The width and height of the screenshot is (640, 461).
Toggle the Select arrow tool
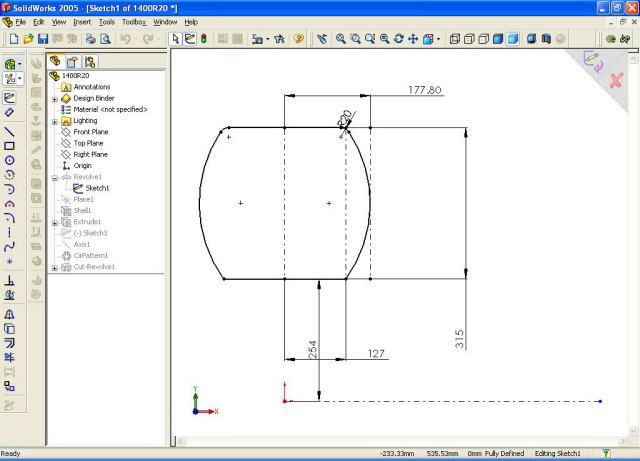pyautogui.click(x=176, y=39)
